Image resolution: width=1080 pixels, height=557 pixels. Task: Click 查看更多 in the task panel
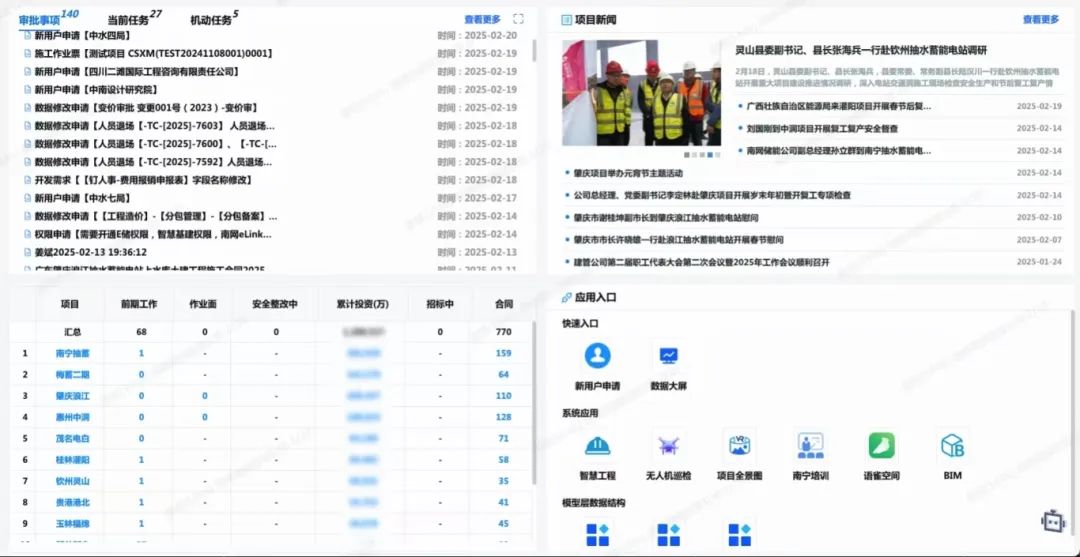482,19
